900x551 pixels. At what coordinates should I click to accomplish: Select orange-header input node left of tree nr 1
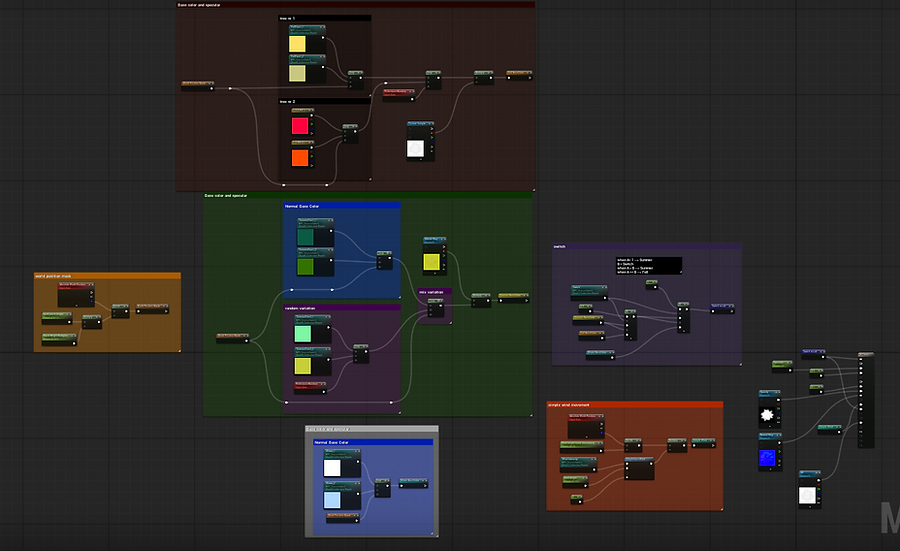coord(197,86)
